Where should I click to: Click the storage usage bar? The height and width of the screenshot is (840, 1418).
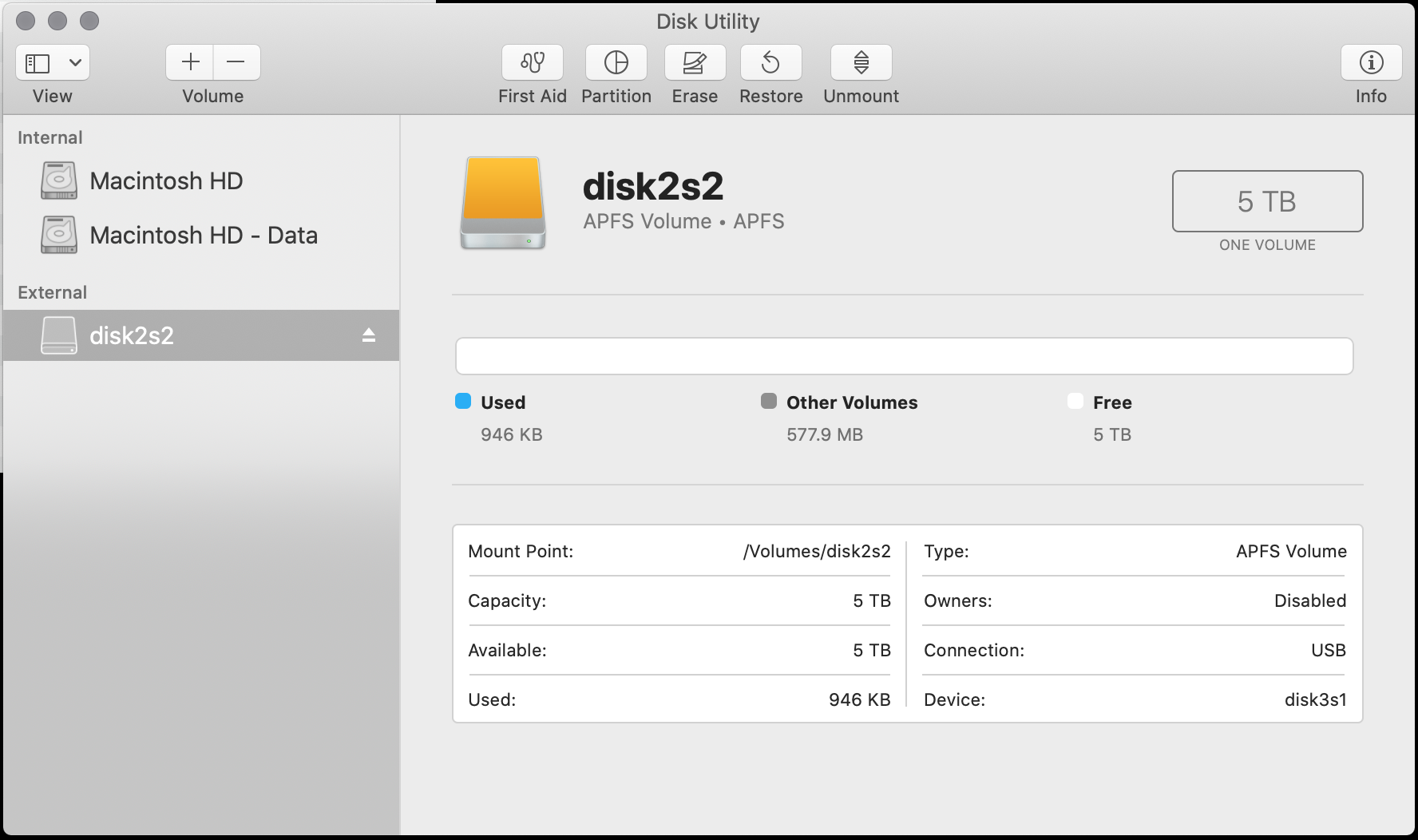[903, 356]
